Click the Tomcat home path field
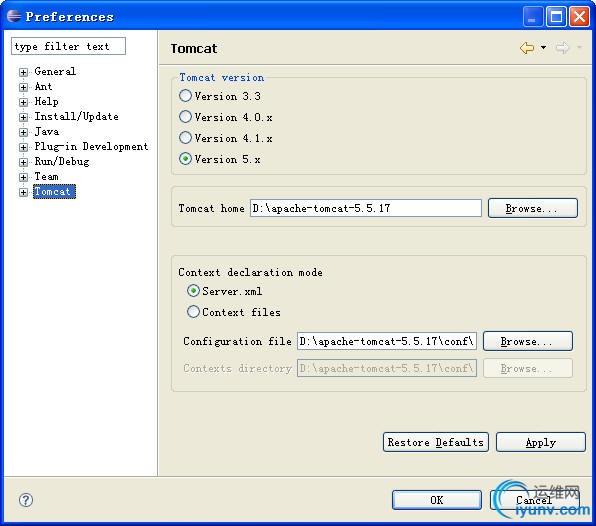The height and width of the screenshot is (526, 596). [366, 208]
